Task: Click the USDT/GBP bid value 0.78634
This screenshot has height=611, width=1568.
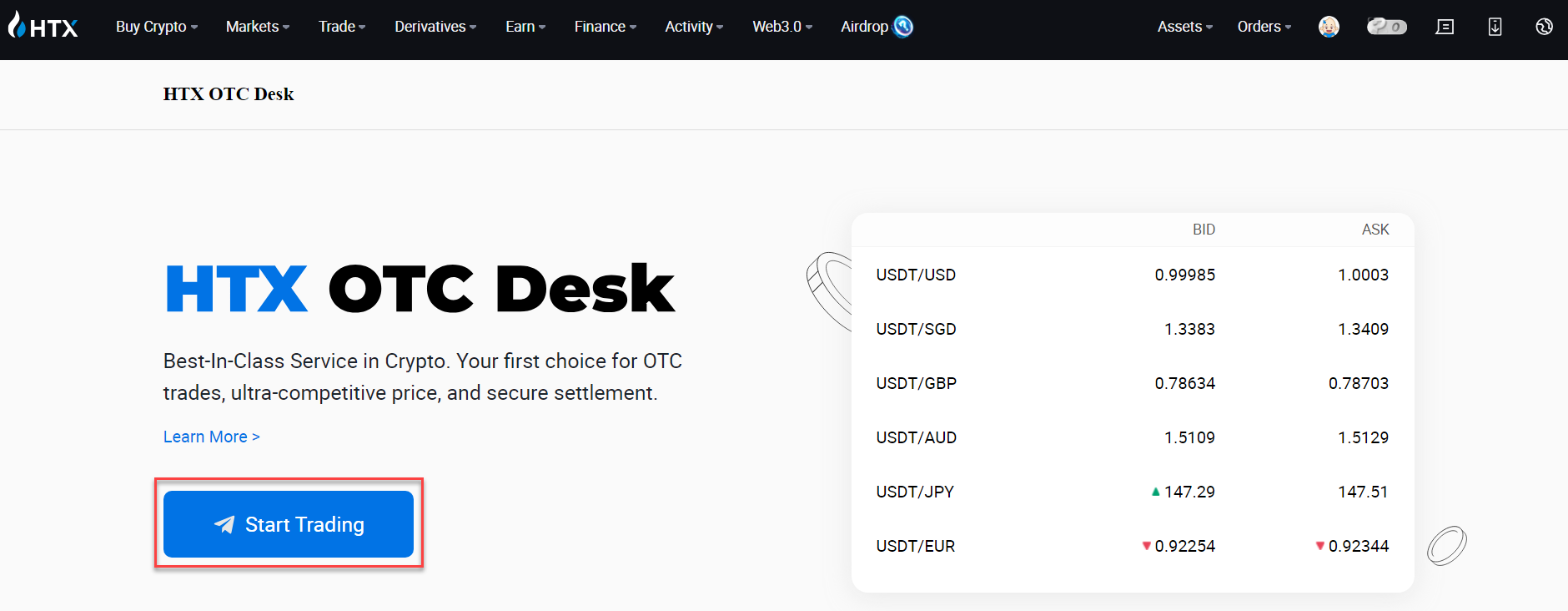Action: (1184, 383)
